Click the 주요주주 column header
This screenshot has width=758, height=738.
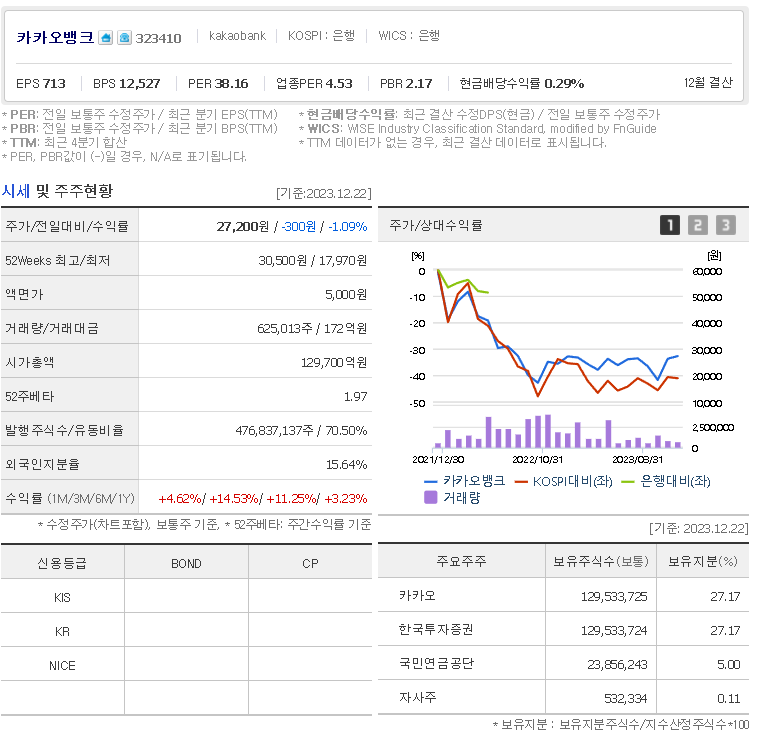[461, 561]
